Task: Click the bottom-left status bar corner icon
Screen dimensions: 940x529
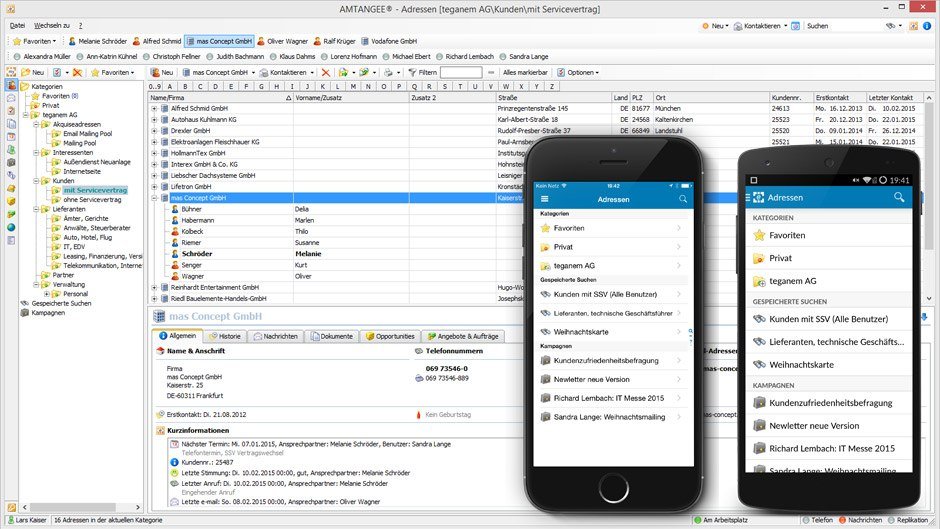Action: [11, 507]
